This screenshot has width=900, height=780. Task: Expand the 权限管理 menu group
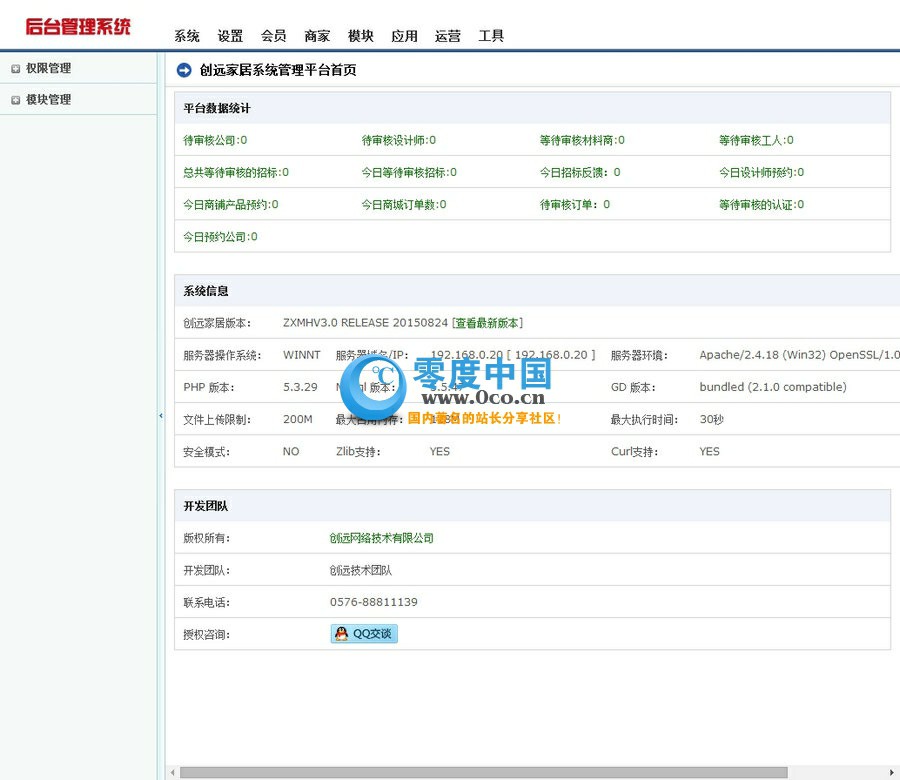(x=48, y=68)
